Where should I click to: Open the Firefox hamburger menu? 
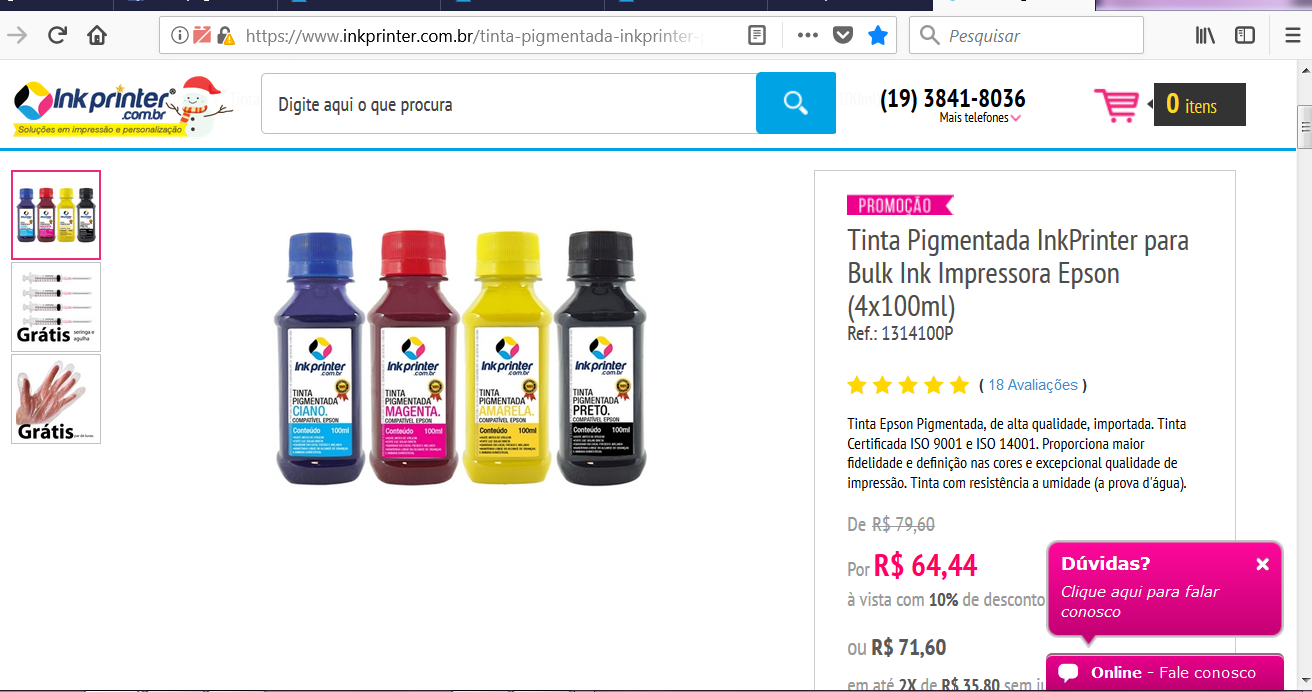tap(1292, 36)
